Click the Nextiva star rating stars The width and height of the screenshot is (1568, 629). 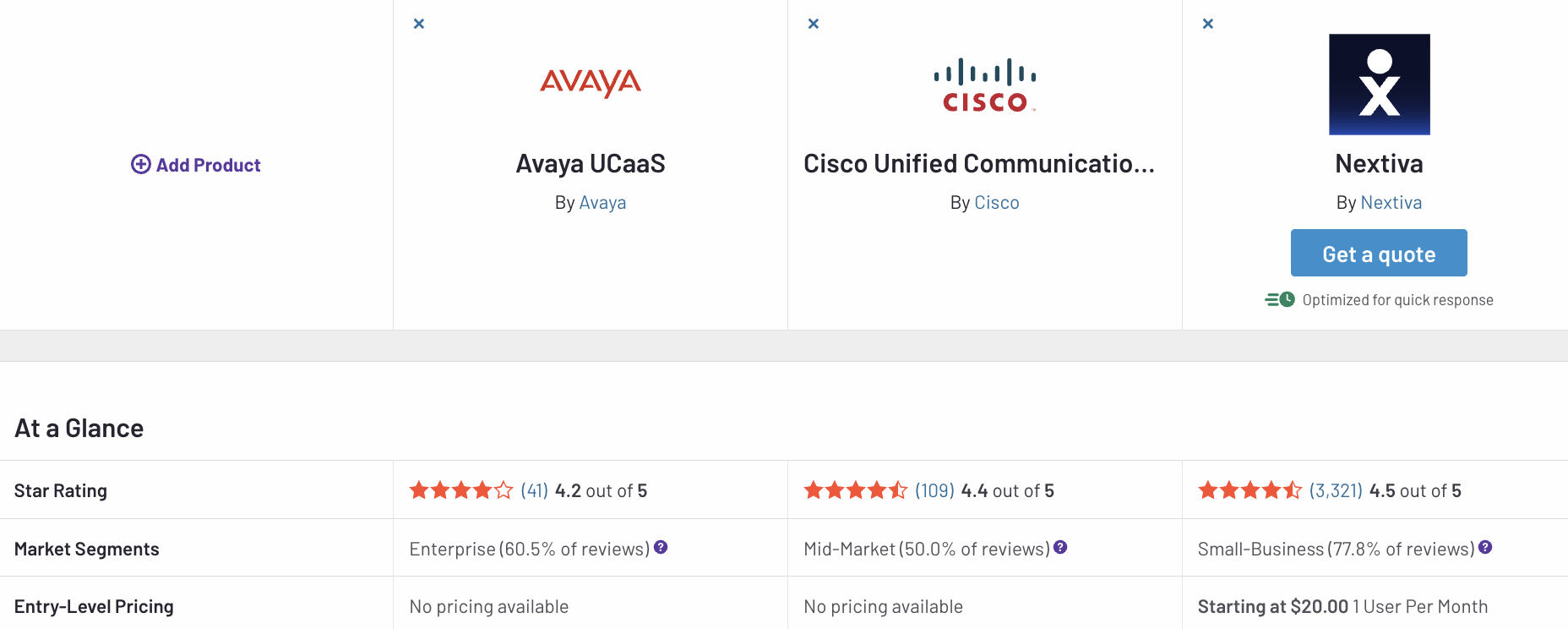[1249, 490]
